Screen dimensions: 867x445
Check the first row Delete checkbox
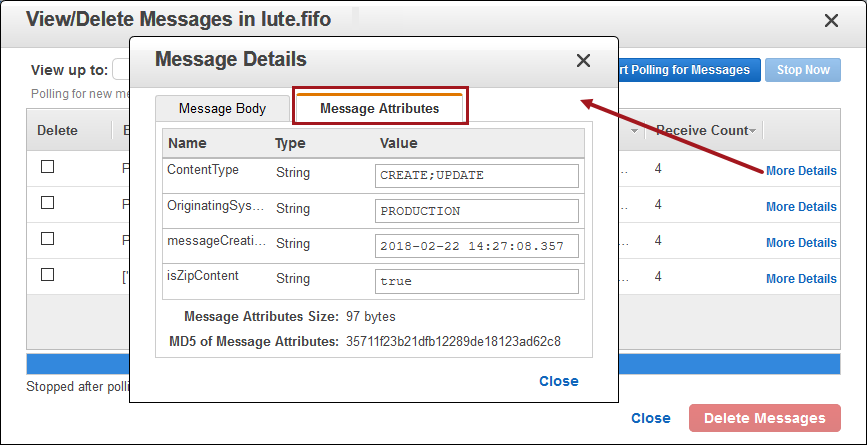(x=47, y=167)
